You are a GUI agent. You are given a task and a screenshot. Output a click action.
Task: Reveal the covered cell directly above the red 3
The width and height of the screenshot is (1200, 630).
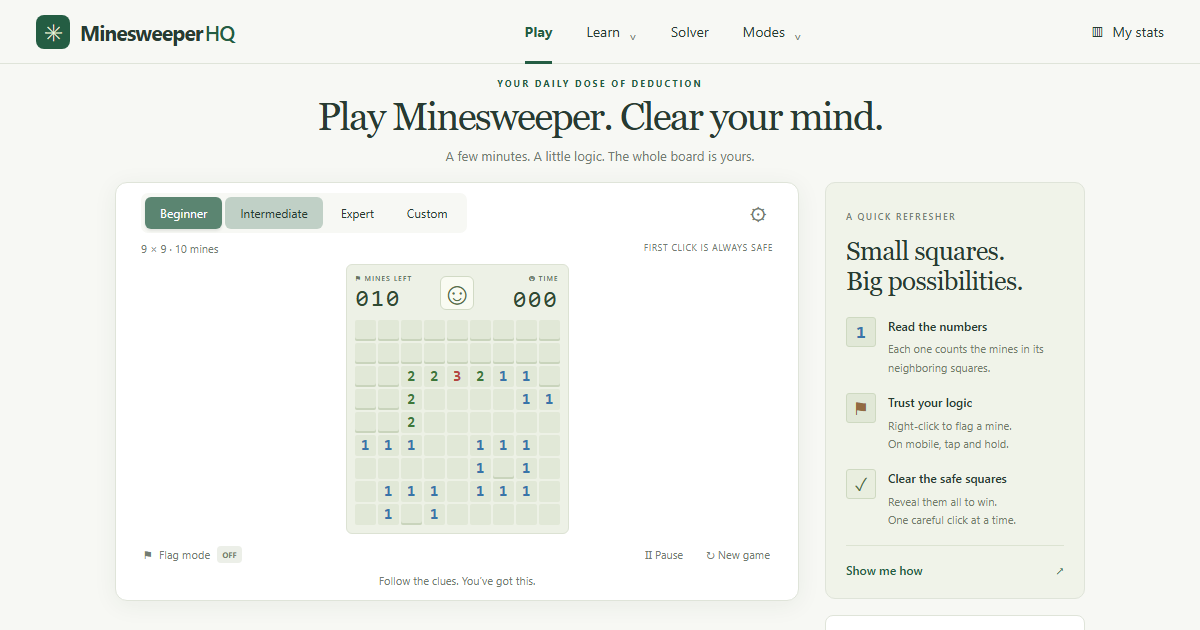pos(457,353)
